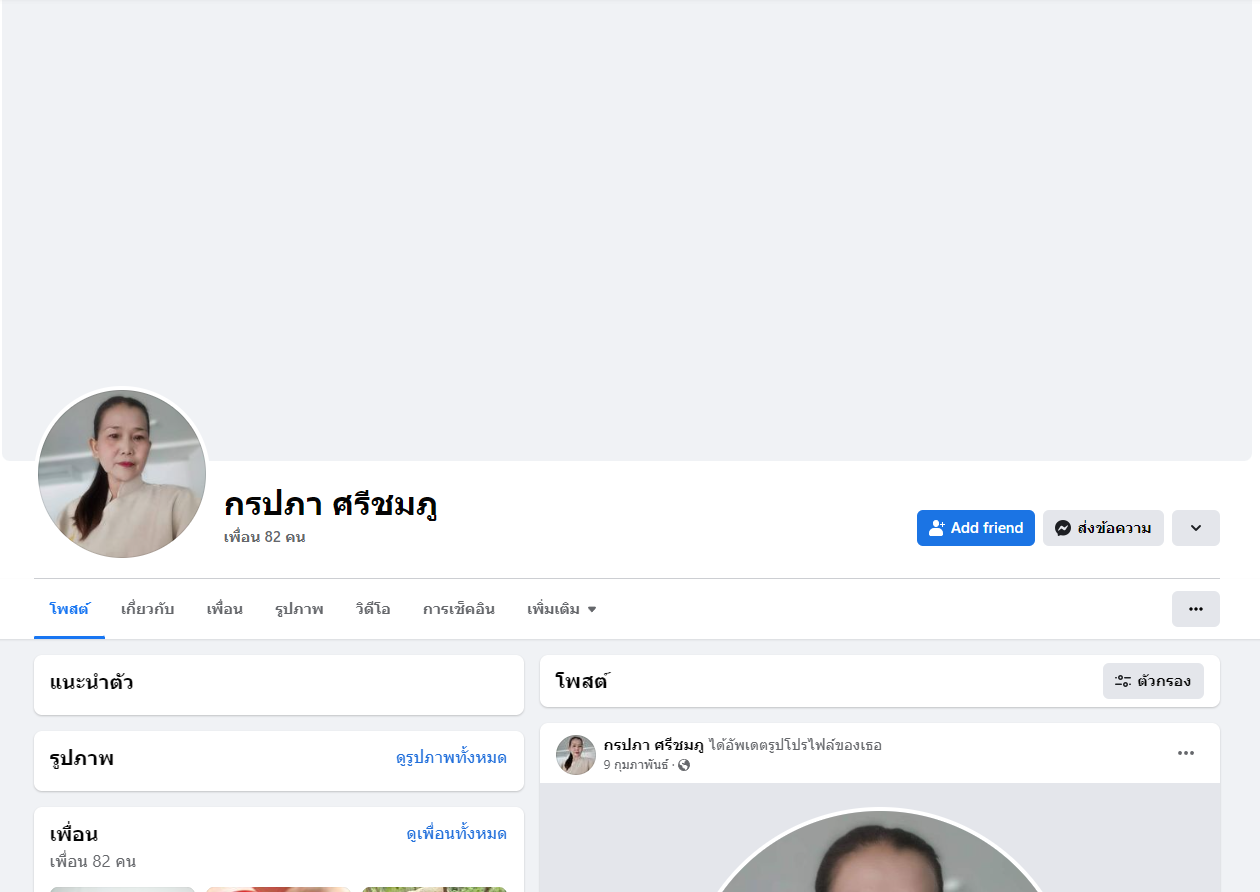The width and height of the screenshot is (1260, 892).
Task: Open the เพิ่มเติม dropdown tab
Action: coord(561,609)
